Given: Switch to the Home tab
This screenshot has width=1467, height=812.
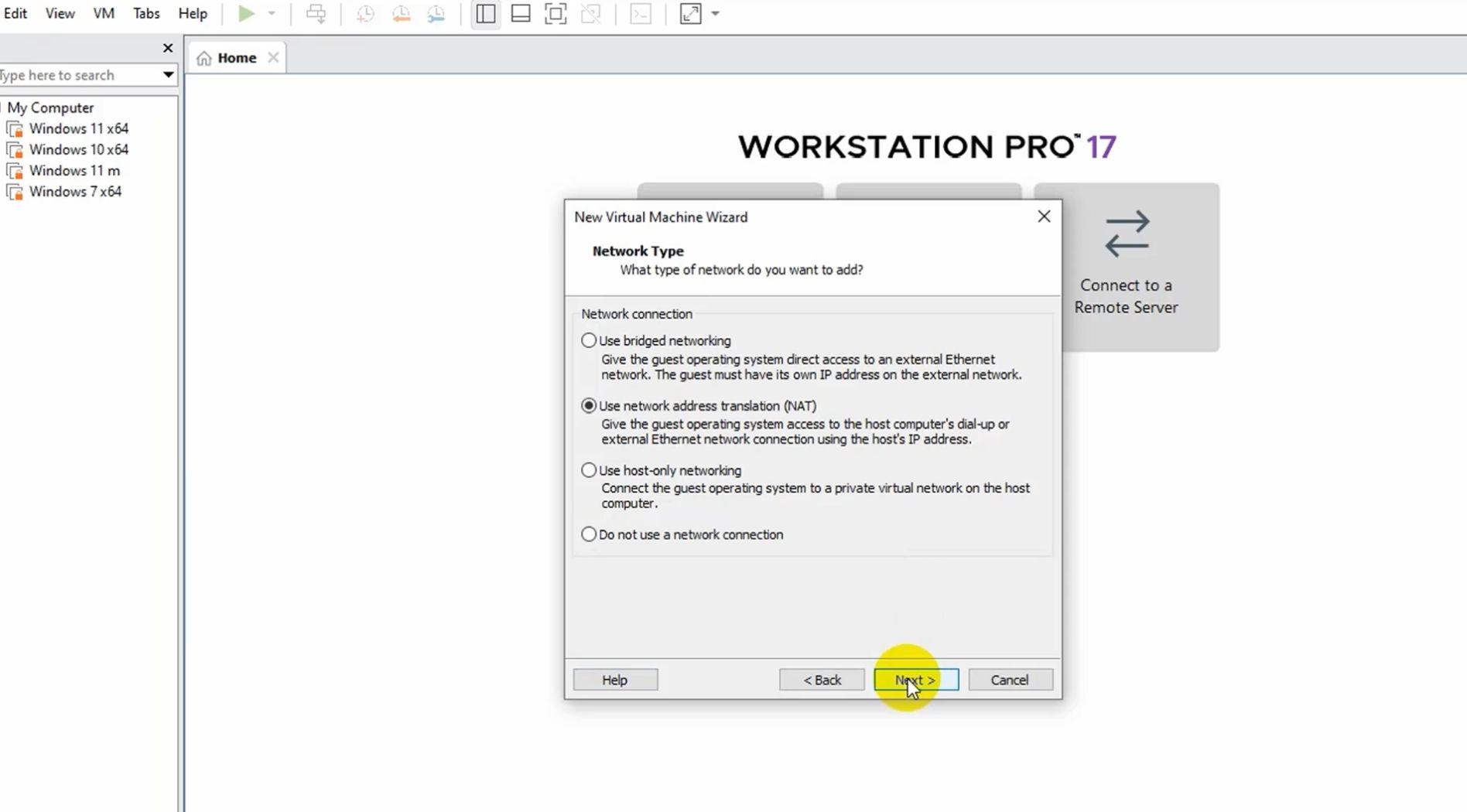Looking at the screenshot, I should coord(237,58).
